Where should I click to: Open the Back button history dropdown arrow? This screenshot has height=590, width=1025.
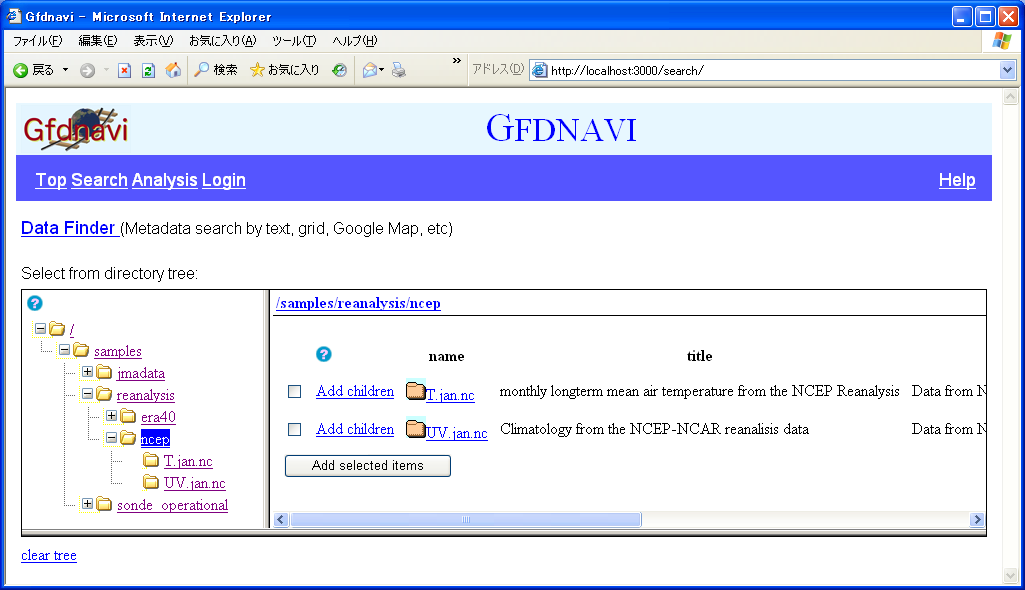click(x=65, y=70)
